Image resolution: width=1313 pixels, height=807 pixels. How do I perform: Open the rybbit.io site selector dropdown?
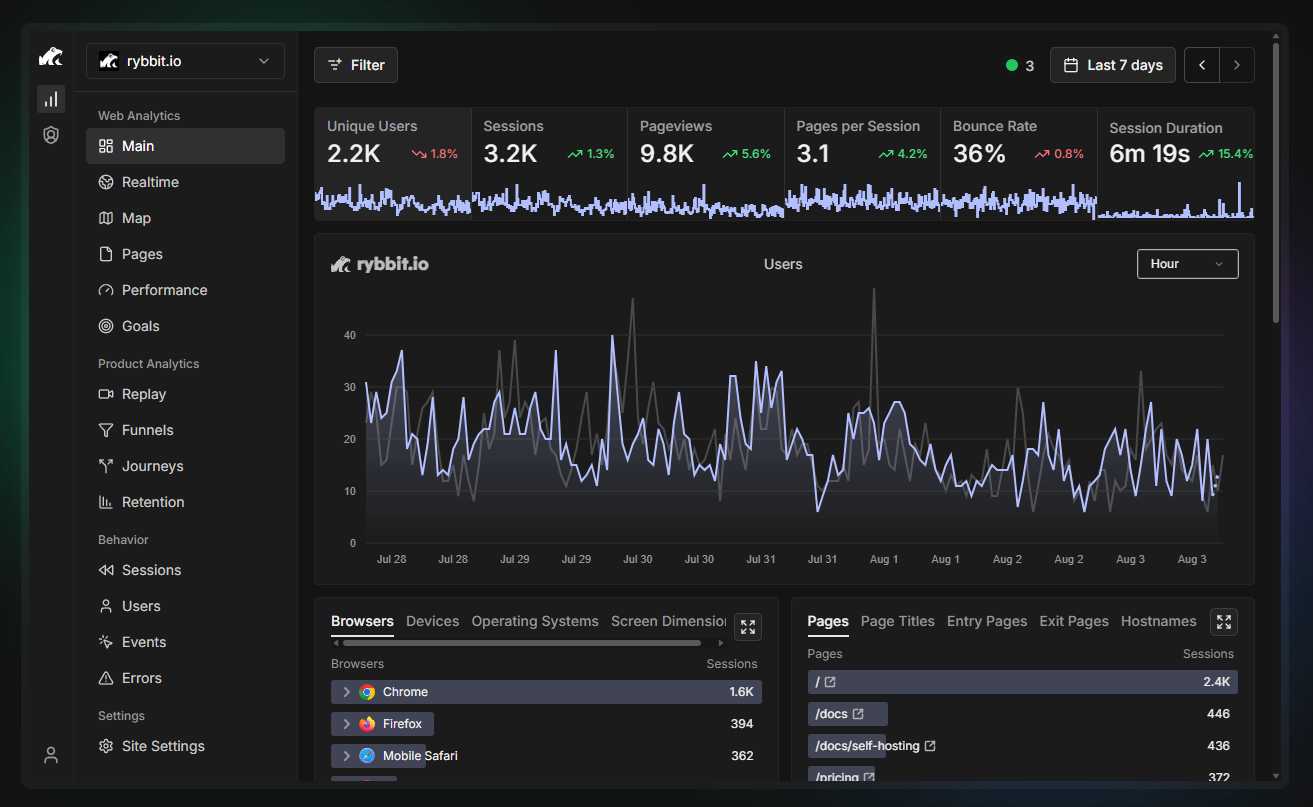click(x=185, y=61)
